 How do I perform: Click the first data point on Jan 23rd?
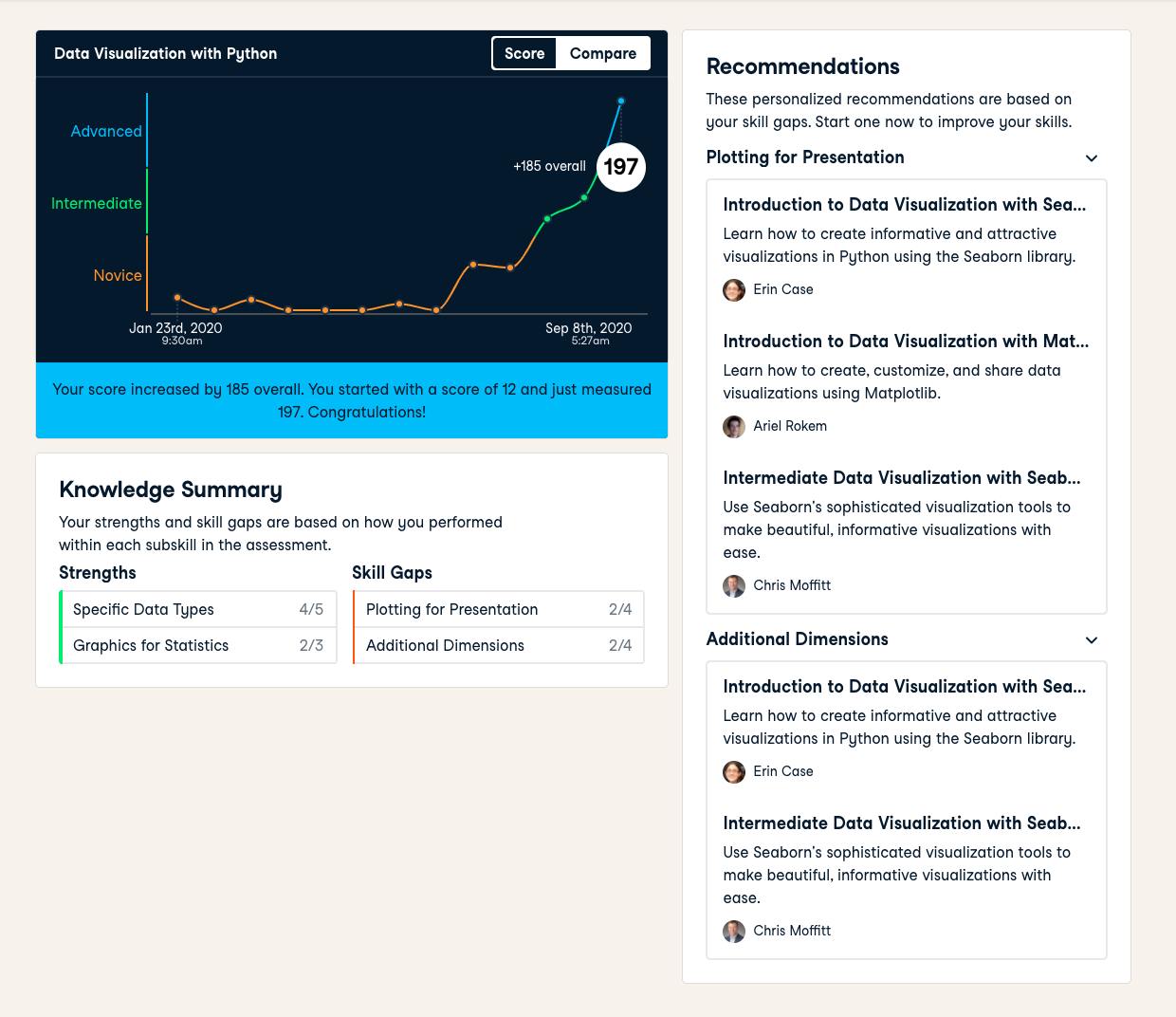(x=177, y=298)
